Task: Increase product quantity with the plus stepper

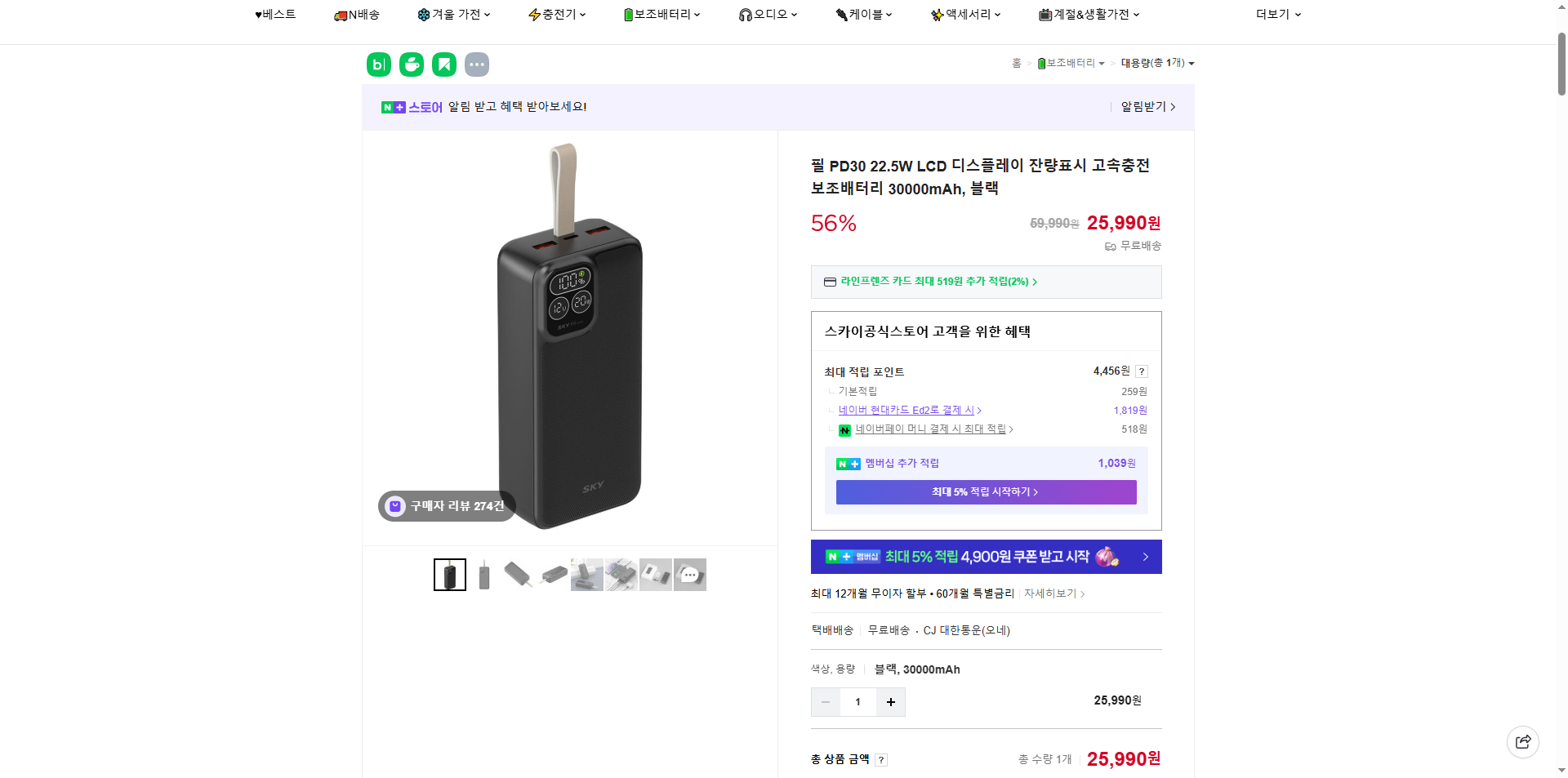Action: [x=891, y=702]
